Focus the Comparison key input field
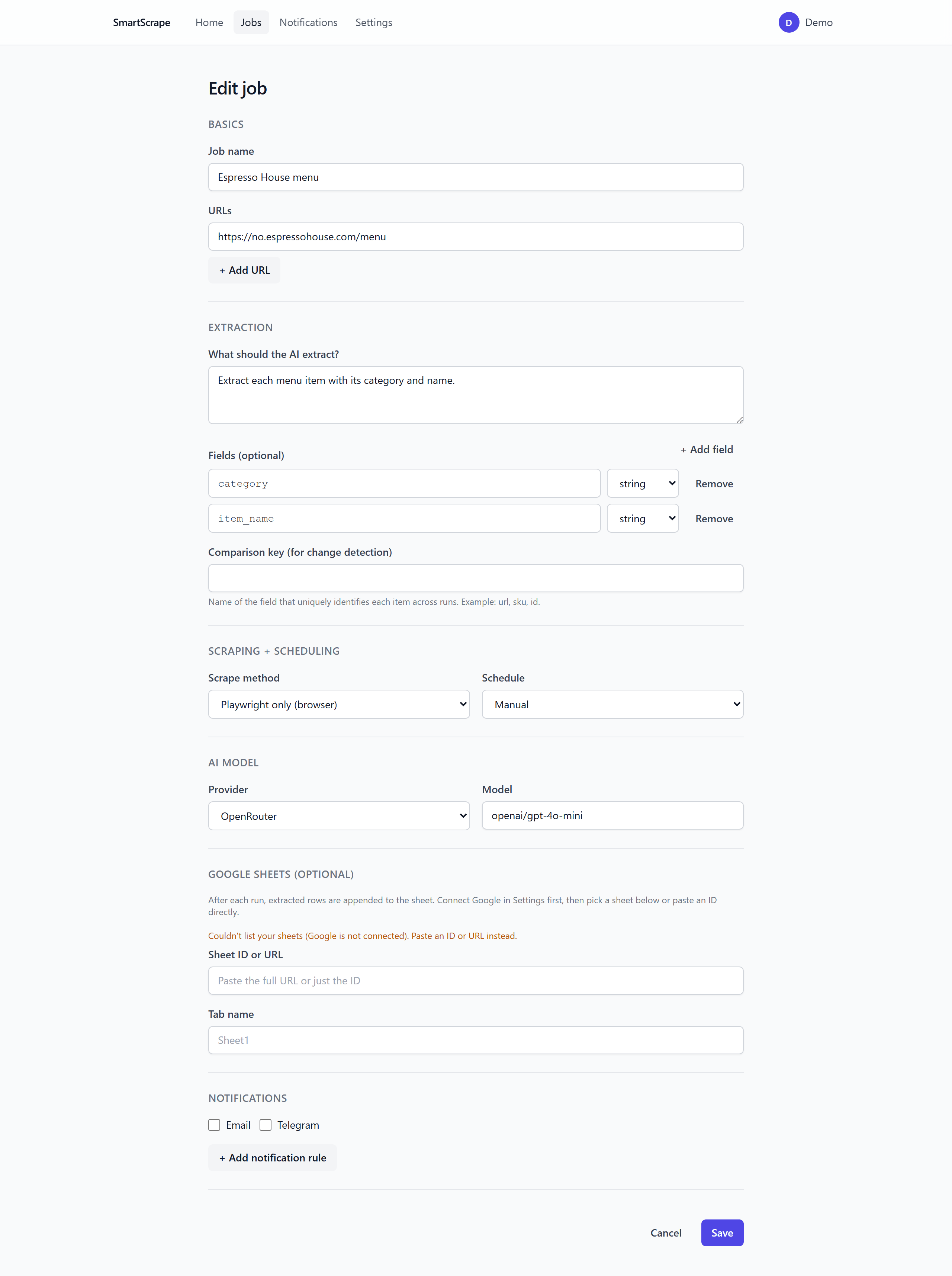 476,578
